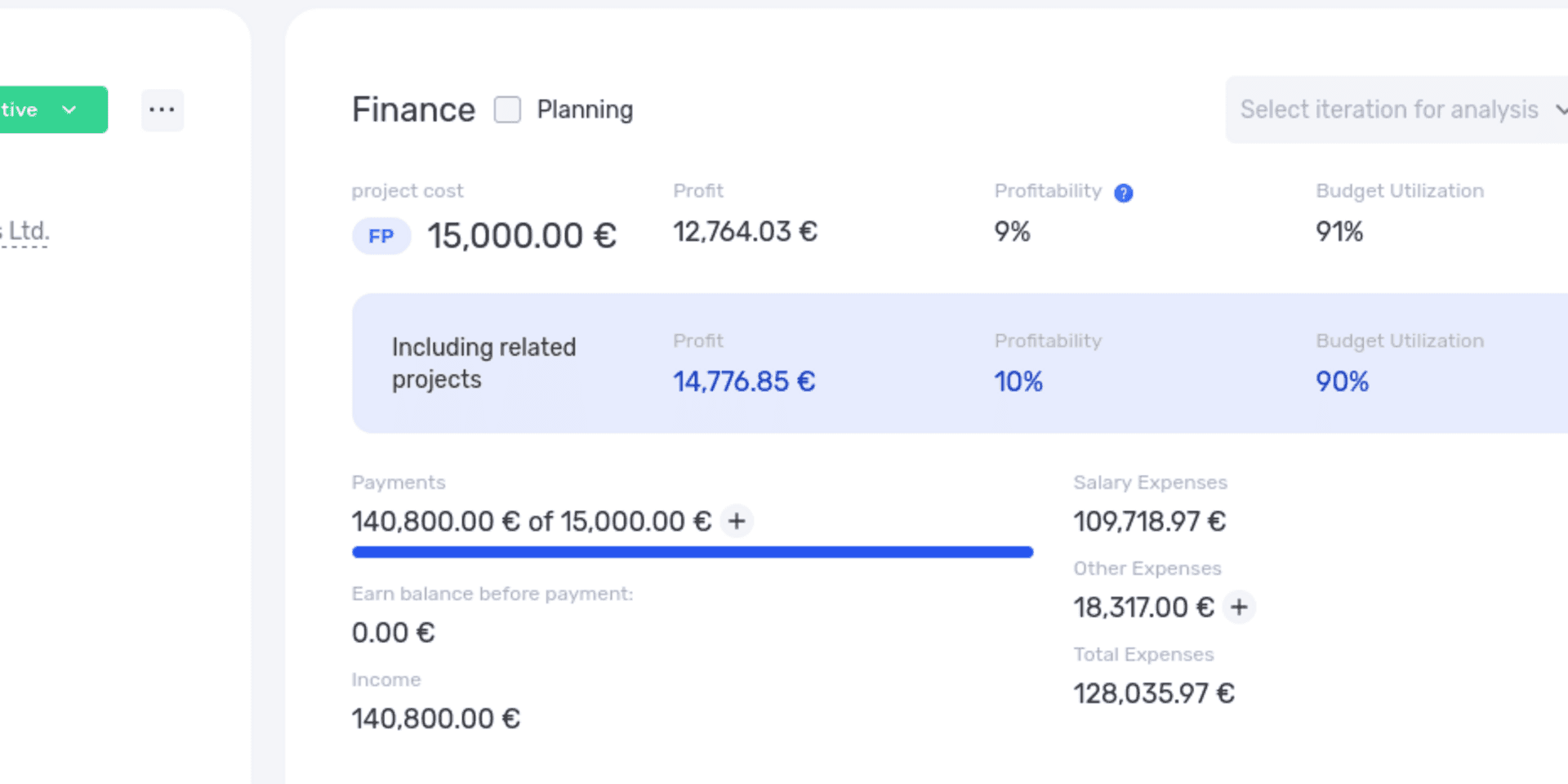Open the Select iteration for analysis dropdown
Image resolution: width=1568 pixels, height=784 pixels.
coord(1396,109)
